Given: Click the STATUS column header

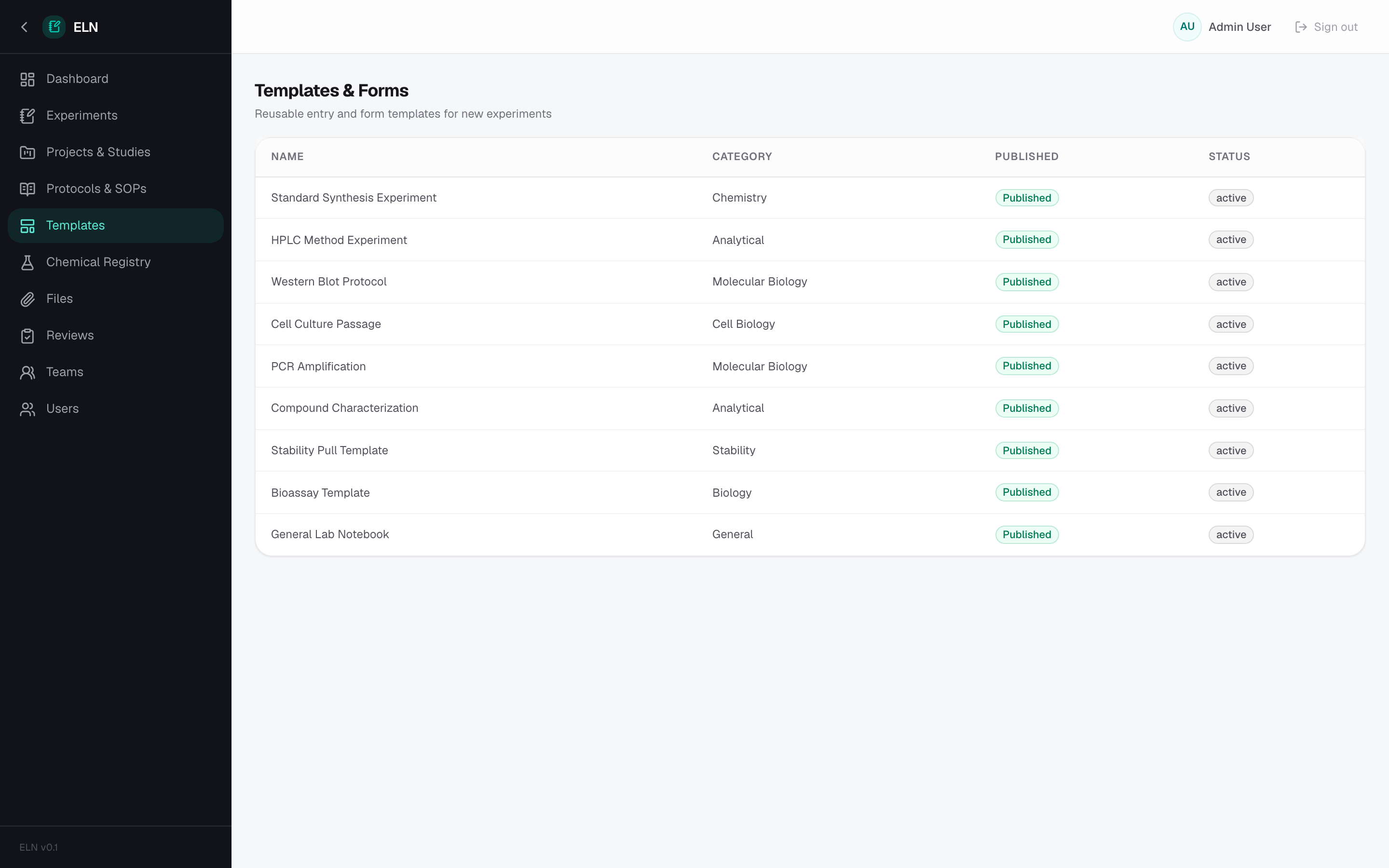Looking at the screenshot, I should pyautogui.click(x=1229, y=157).
